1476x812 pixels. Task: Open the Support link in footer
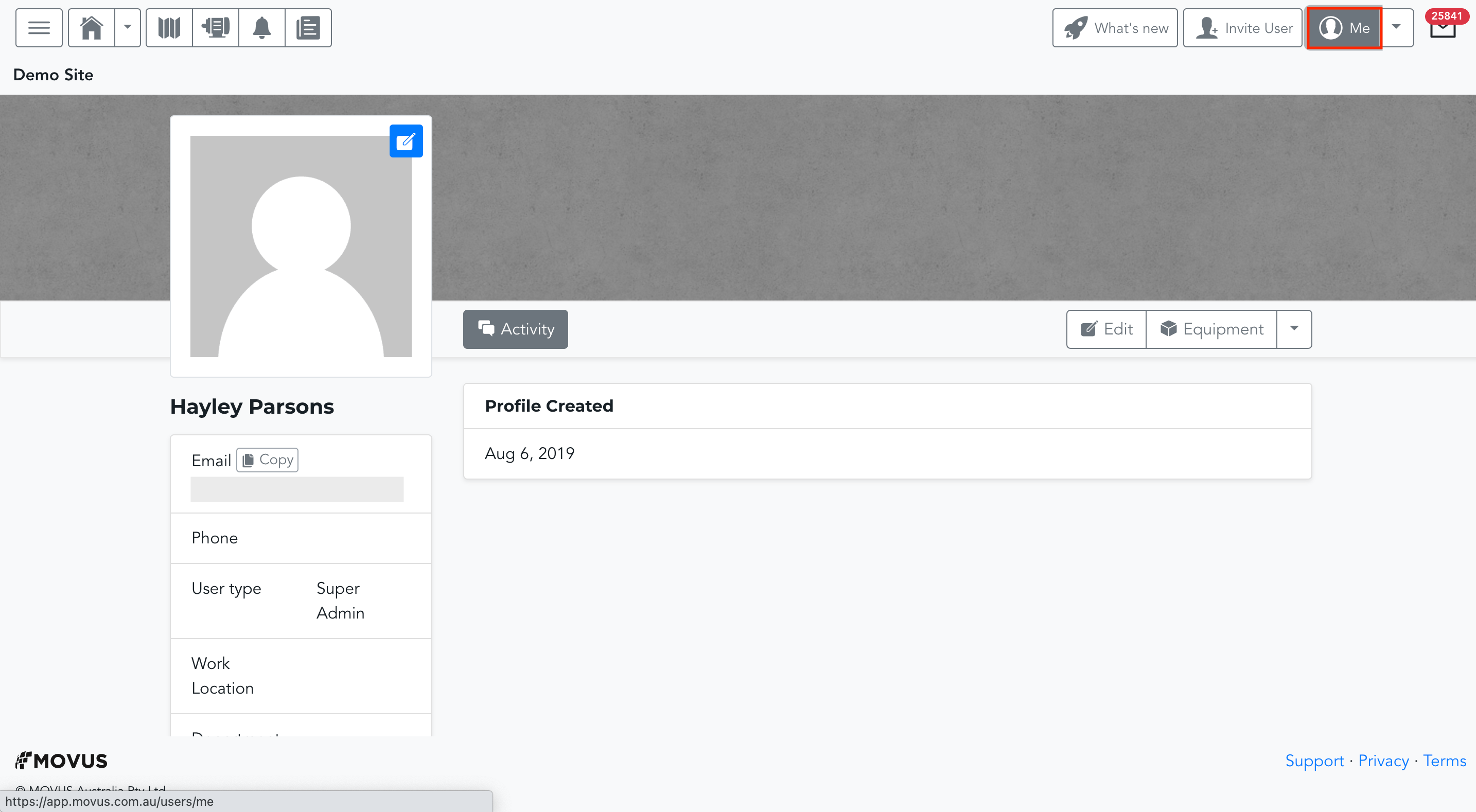coord(1314,761)
